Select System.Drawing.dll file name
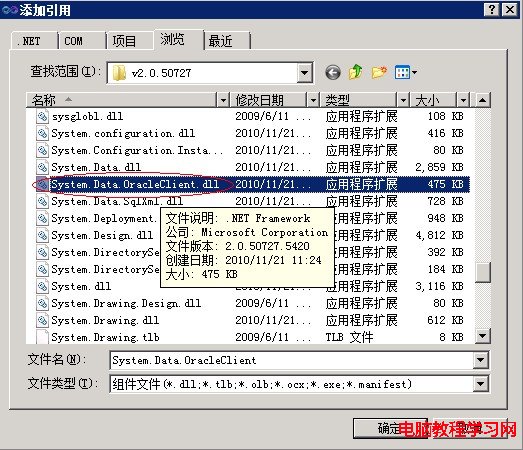 coord(105,320)
